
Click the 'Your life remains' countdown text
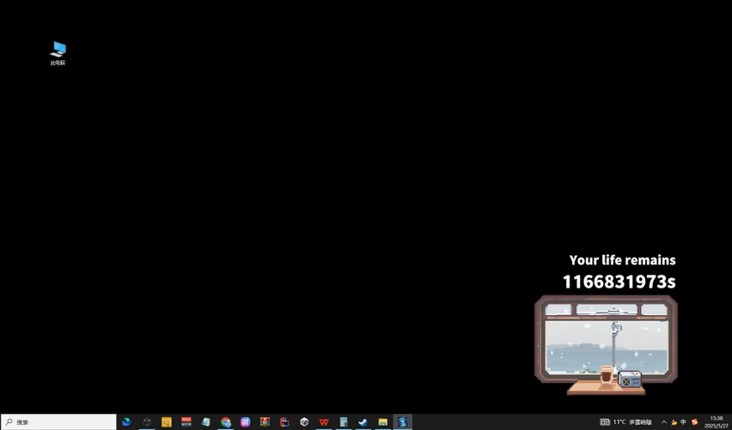(x=622, y=260)
